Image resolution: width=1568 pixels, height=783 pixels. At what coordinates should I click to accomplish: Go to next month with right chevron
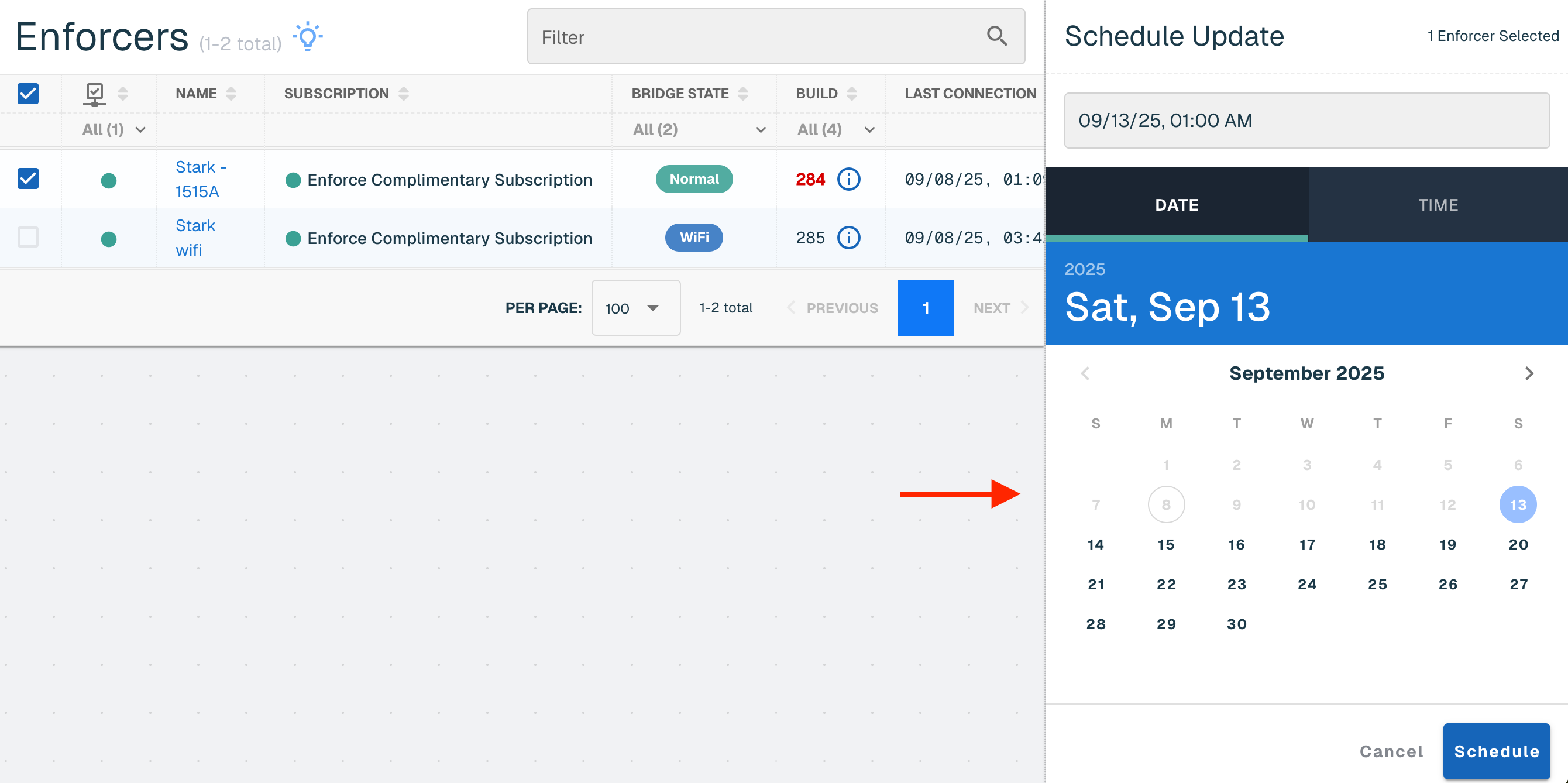point(1528,373)
